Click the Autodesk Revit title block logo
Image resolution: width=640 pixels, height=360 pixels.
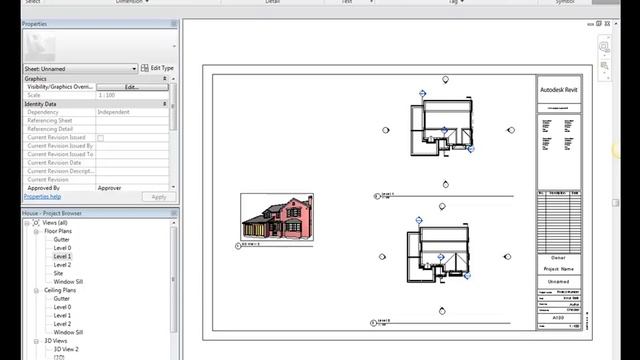pyautogui.click(x=559, y=90)
